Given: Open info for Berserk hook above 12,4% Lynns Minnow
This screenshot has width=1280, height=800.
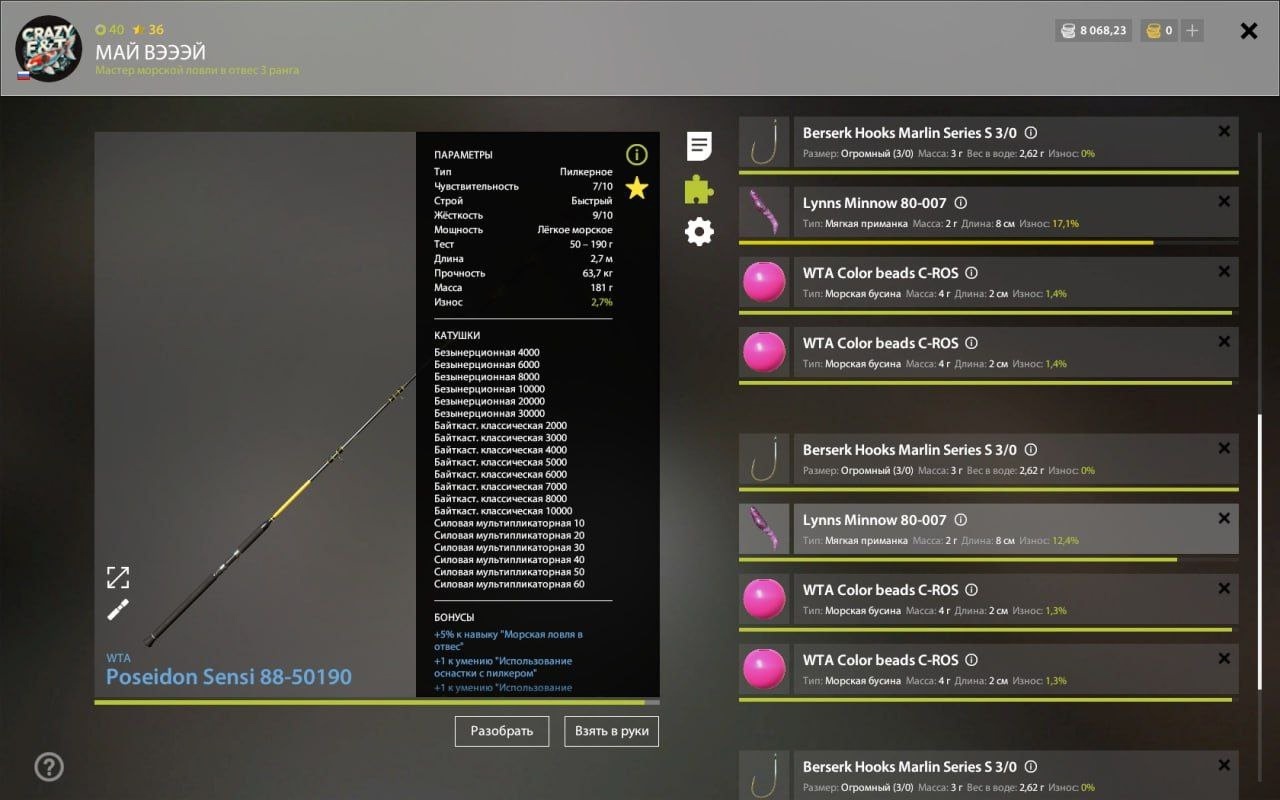Looking at the screenshot, I should pos(1031,450).
